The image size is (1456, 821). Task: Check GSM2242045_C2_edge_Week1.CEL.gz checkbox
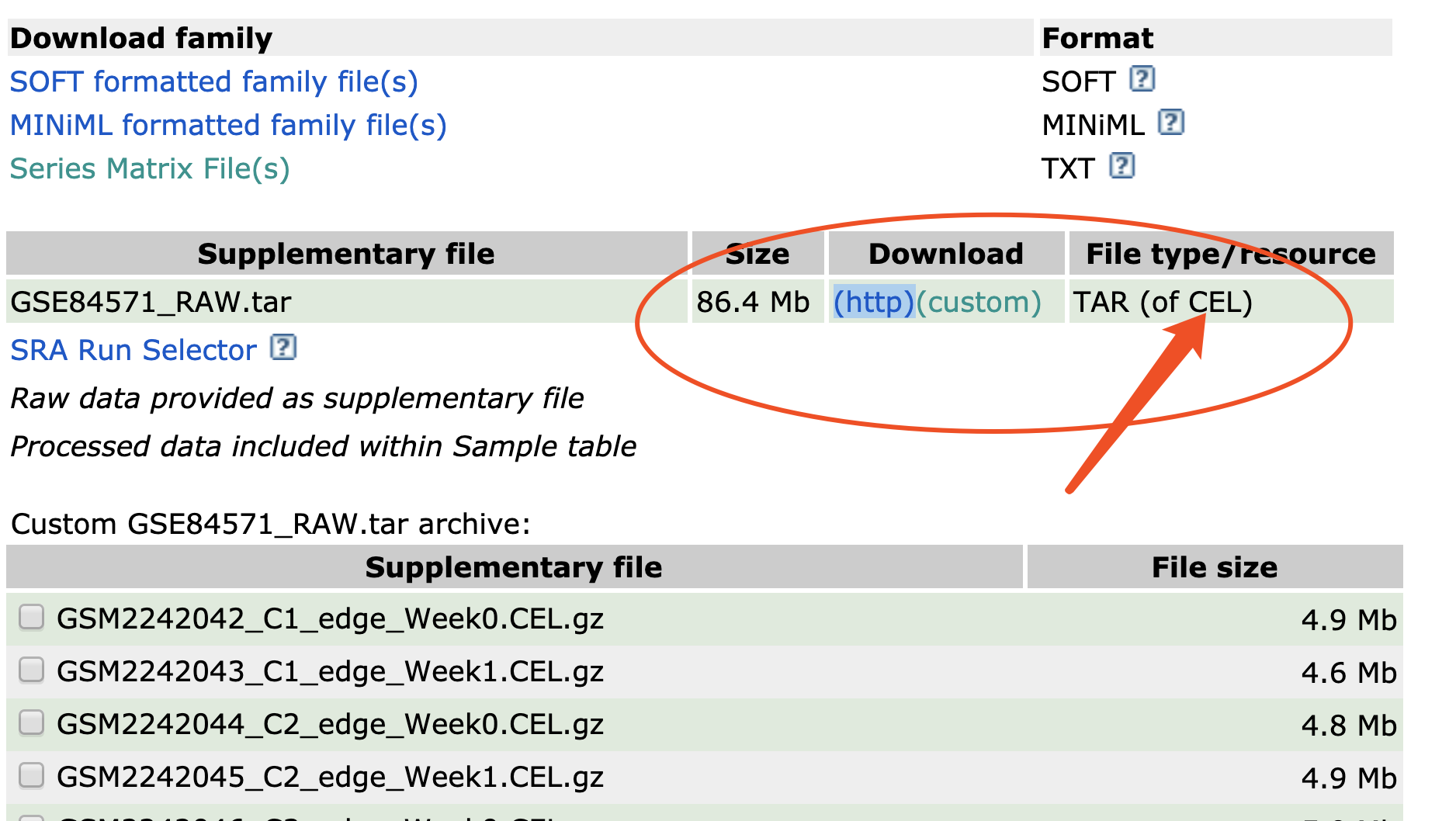pos(31,775)
